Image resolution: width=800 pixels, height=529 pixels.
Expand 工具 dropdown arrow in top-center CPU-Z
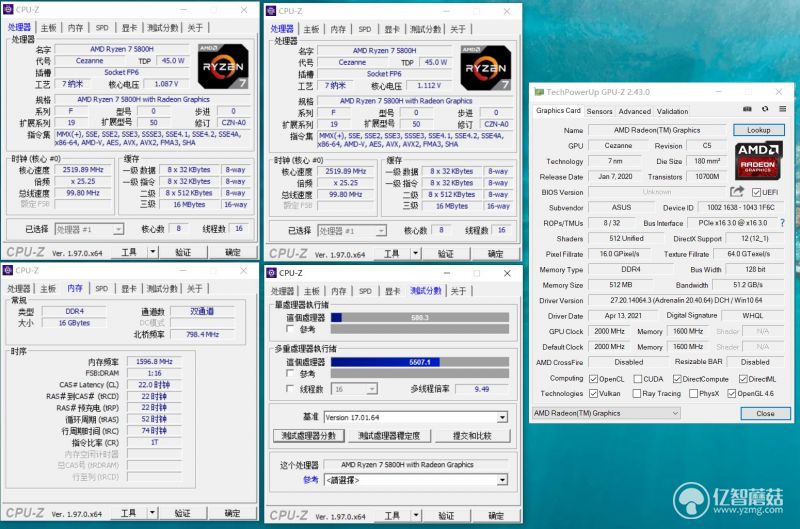pos(415,254)
